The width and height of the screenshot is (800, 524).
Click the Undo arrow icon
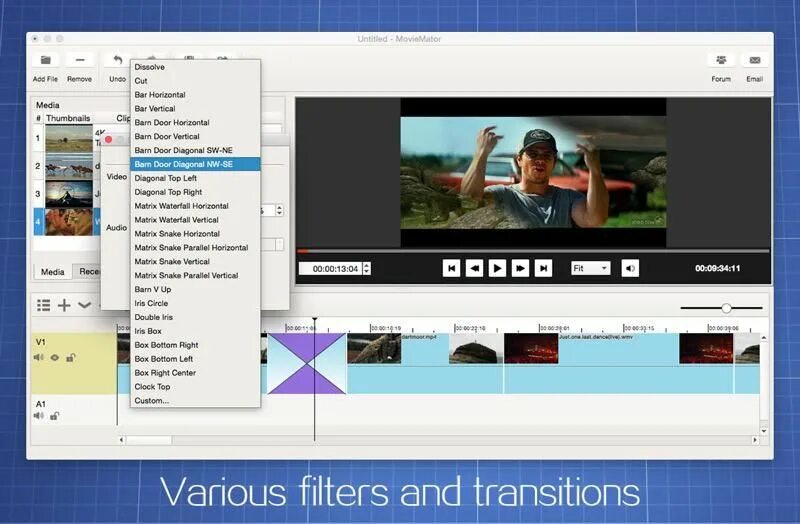(x=117, y=60)
